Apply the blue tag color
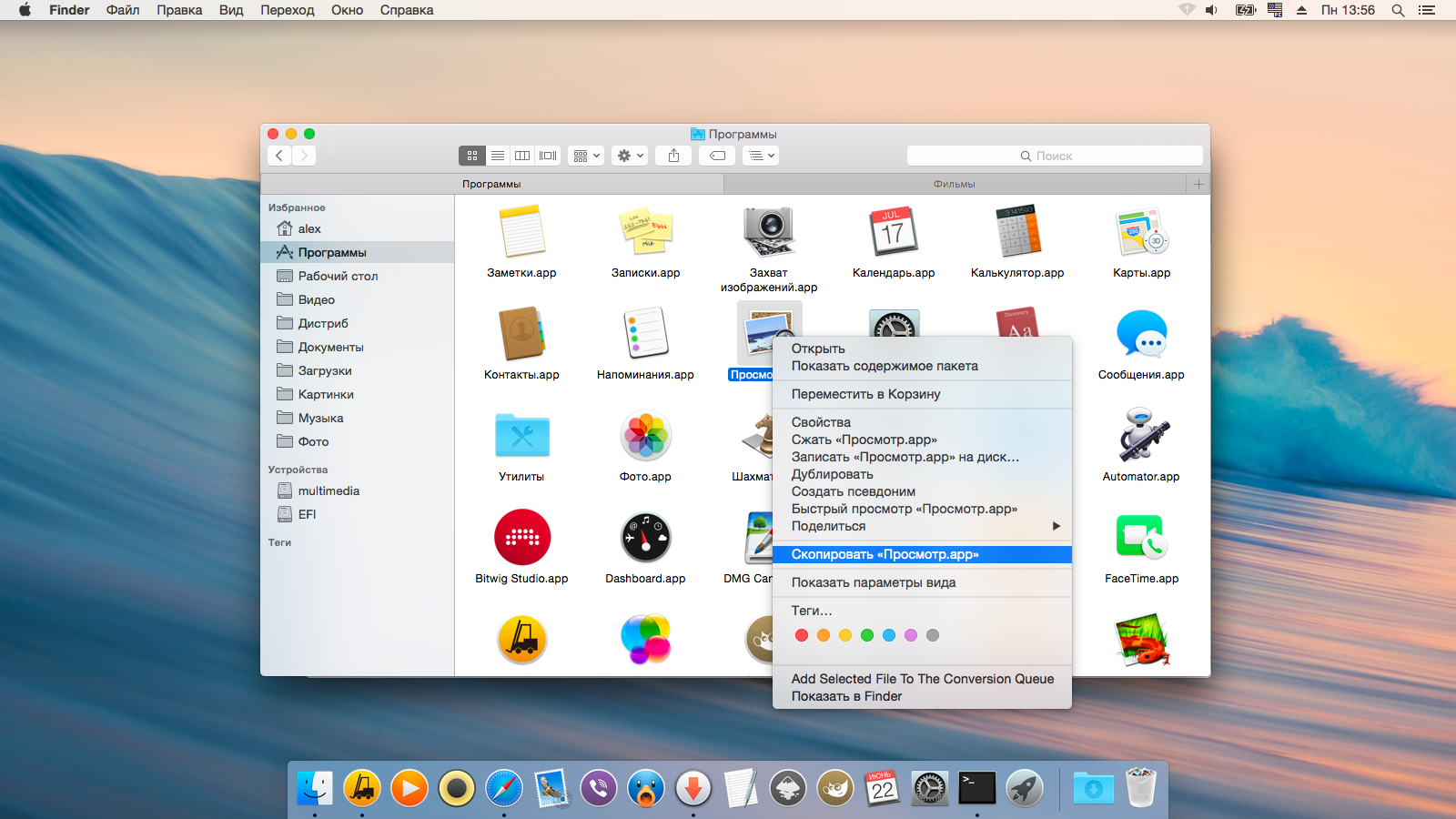 [x=889, y=635]
